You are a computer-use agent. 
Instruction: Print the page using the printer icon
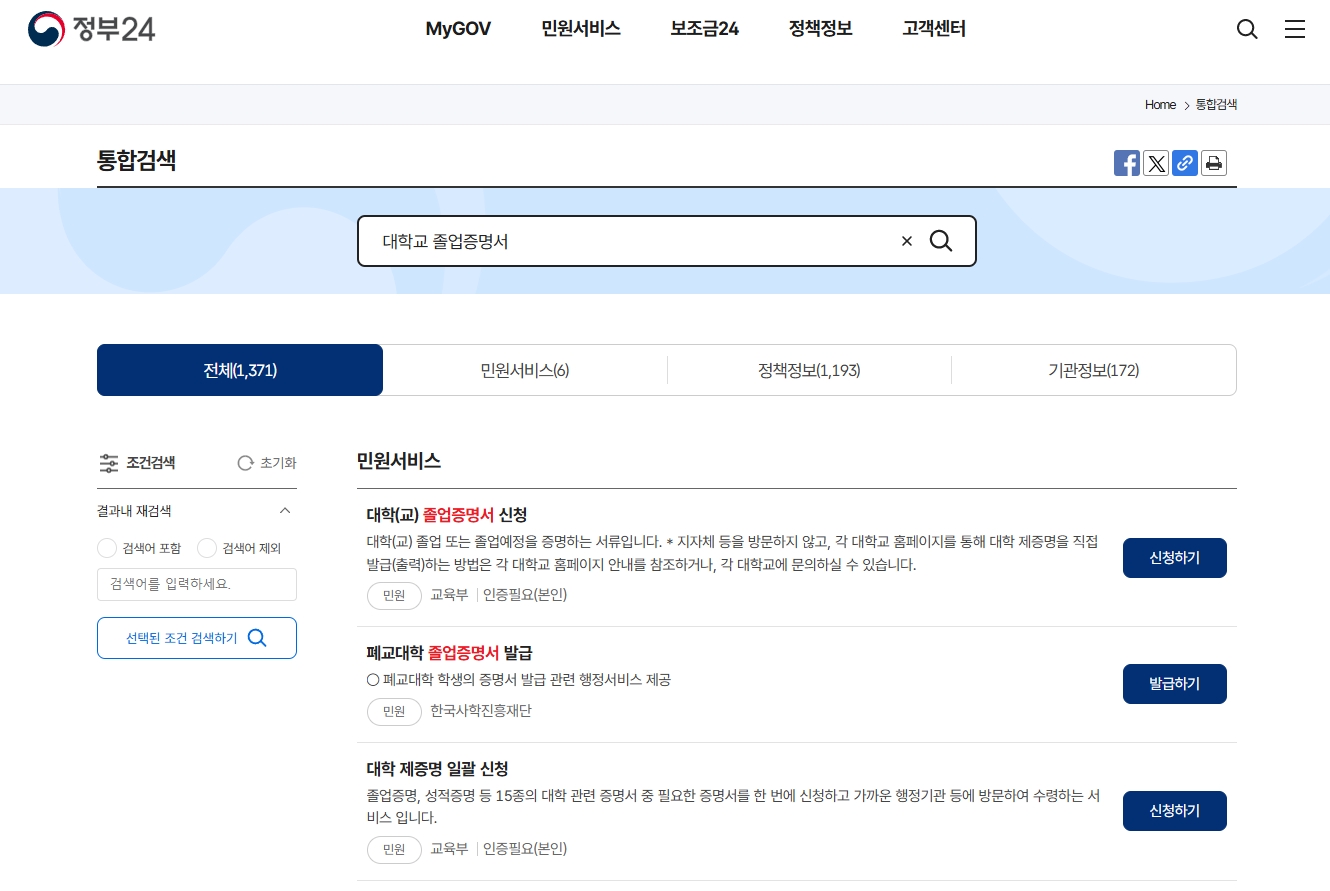pos(1214,162)
